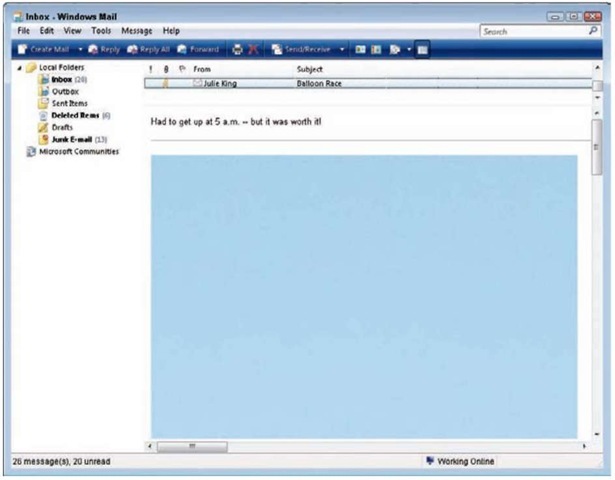Click the message count status text
Image resolution: width=615 pixels, height=480 pixels.
(62, 462)
